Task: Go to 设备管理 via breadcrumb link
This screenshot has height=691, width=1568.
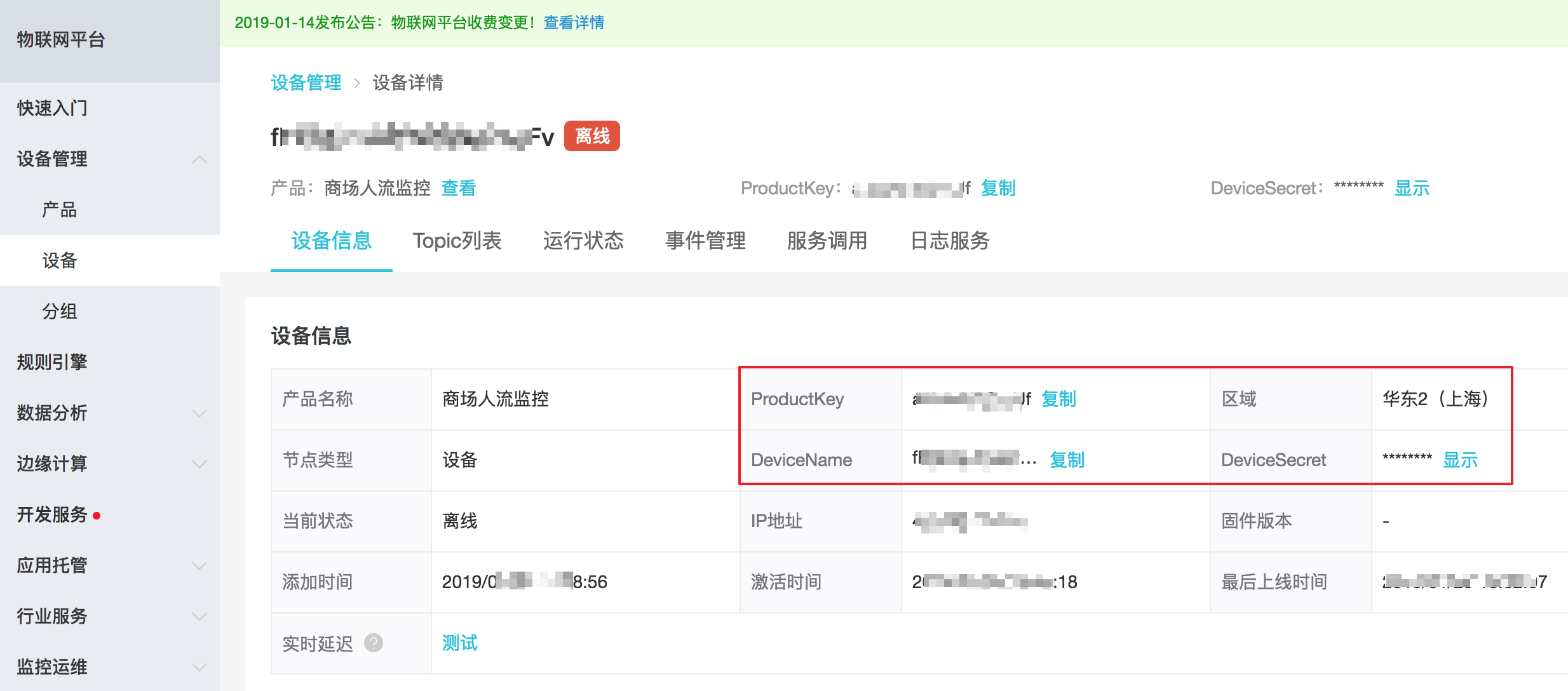Action: click(306, 83)
